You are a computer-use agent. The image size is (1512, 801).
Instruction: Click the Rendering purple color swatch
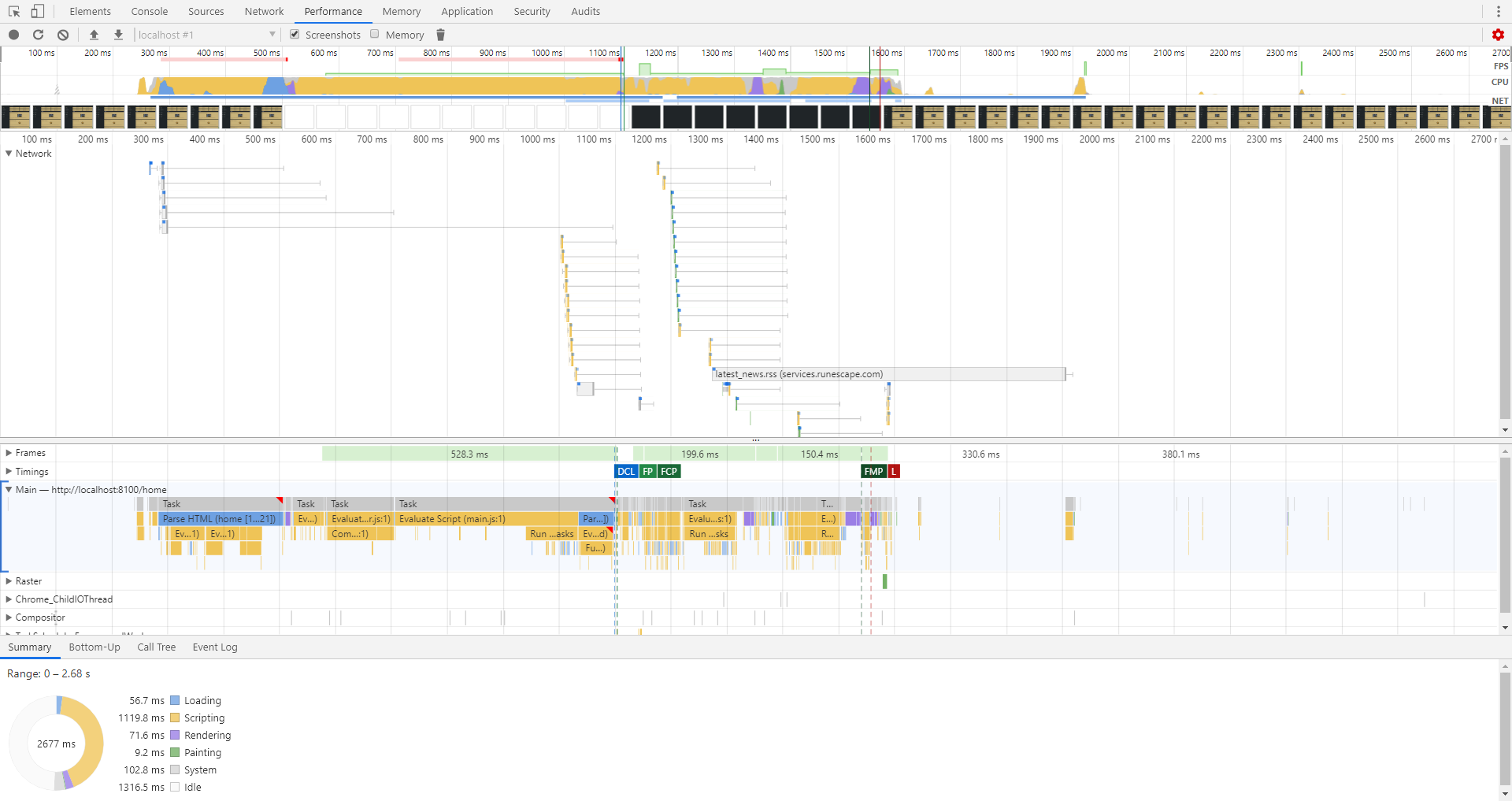pos(176,735)
